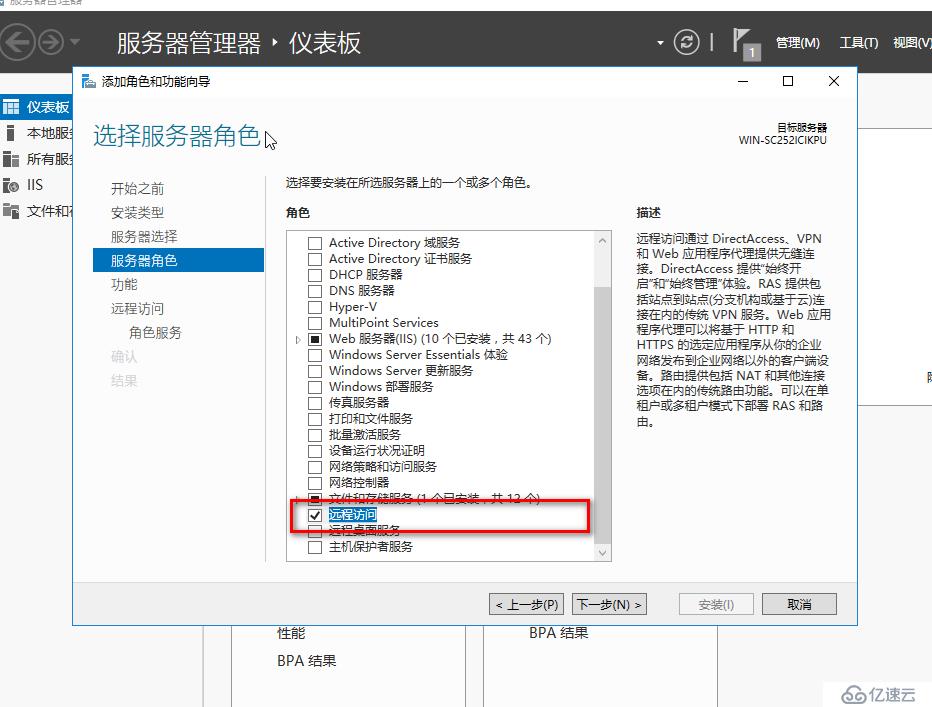The height and width of the screenshot is (707, 932).
Task: Enable the DHCP 服务器 checkbox
Action: tap(315, 274)
